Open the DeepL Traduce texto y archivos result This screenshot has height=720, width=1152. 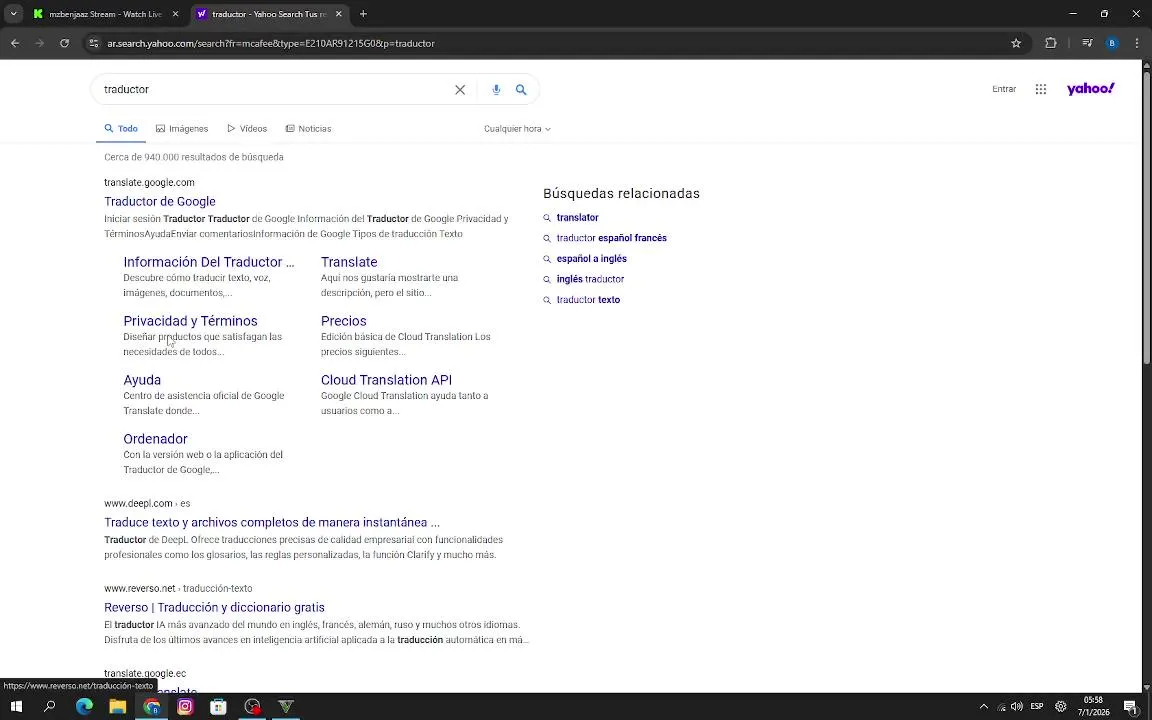click(x=272, y=522)
